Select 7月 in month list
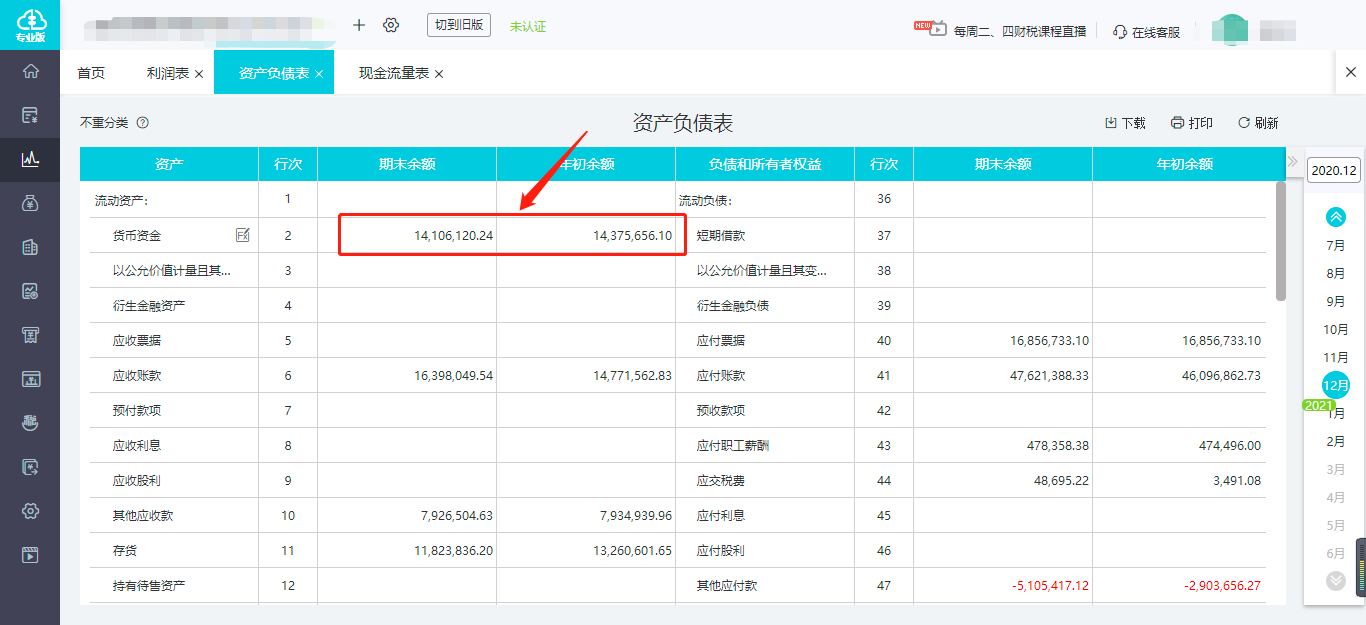Image resolution: width=1366 pixels, height=625 pixels. [1336, 245]
